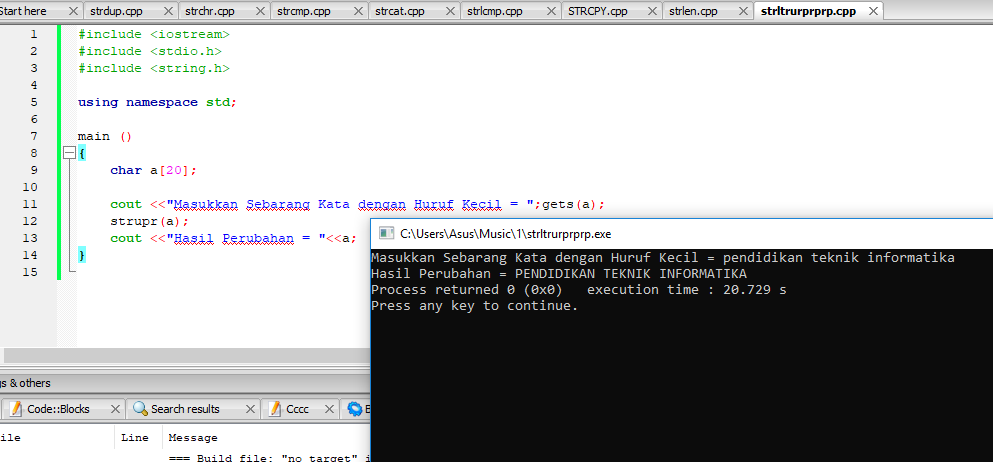
Task: Click string 'Hasil Perubahan = ' on line 13
Action: coord(246,239)
